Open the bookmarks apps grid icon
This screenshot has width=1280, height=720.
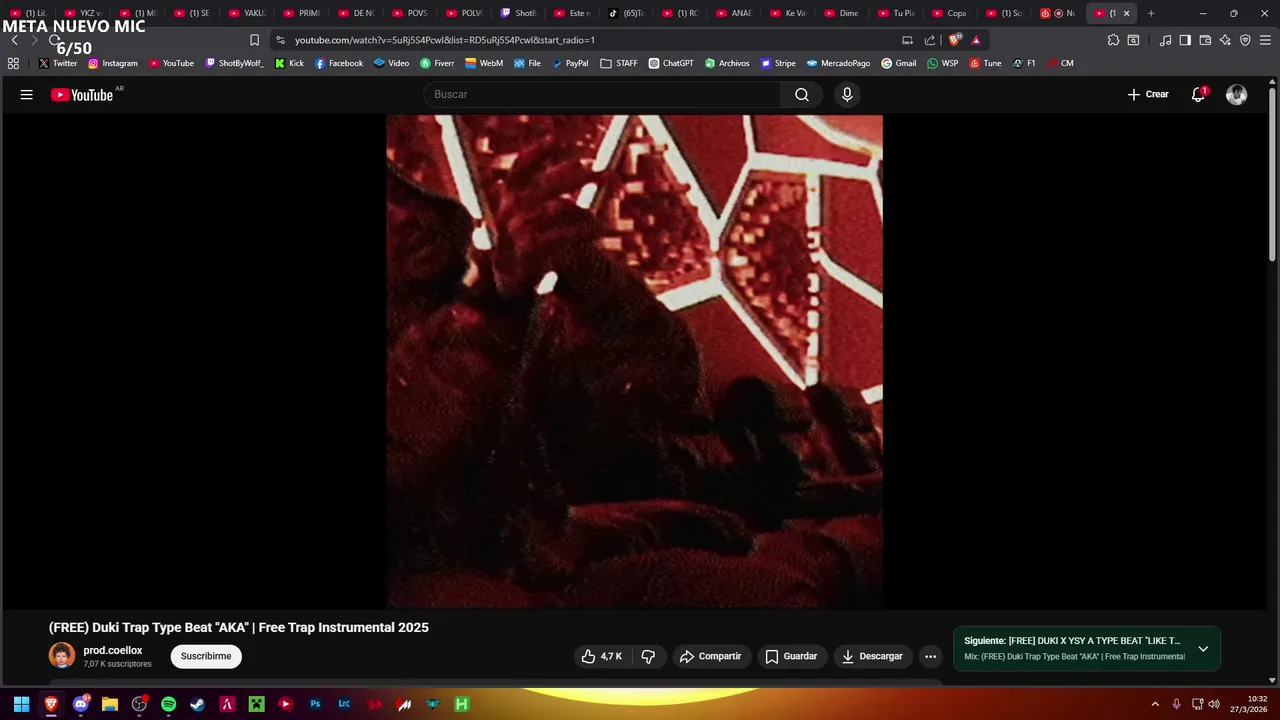pos(13,63)
